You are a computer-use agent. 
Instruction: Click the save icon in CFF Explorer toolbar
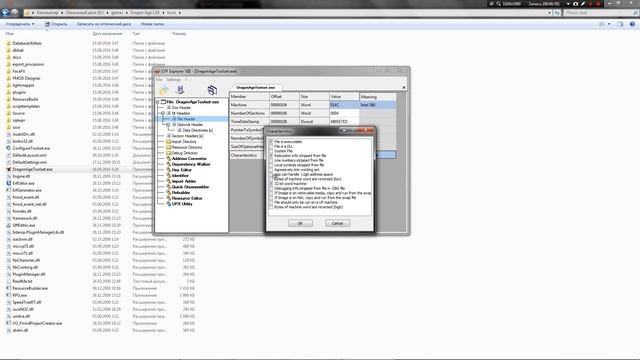point(180,90)
